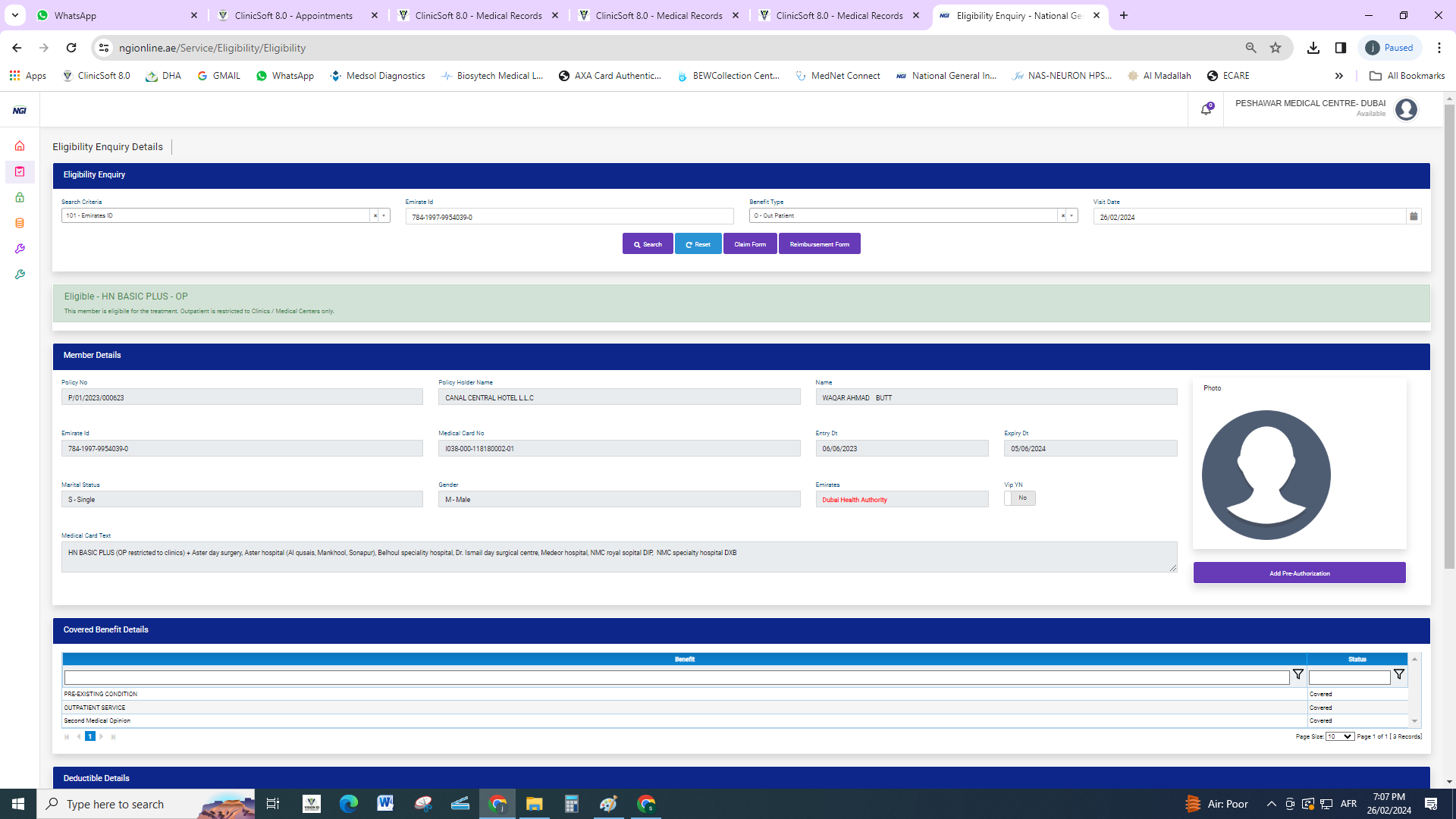Screen dimensions: 1456x819
Task: Open the notification bell icon
Action: (1206, 110)
